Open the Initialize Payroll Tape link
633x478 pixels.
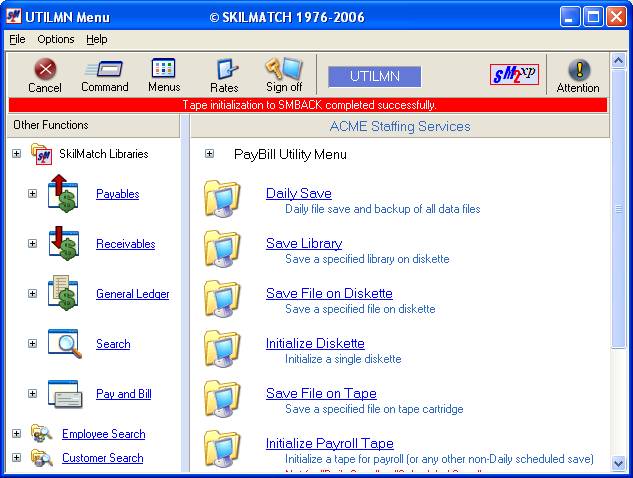coord(330,444)
